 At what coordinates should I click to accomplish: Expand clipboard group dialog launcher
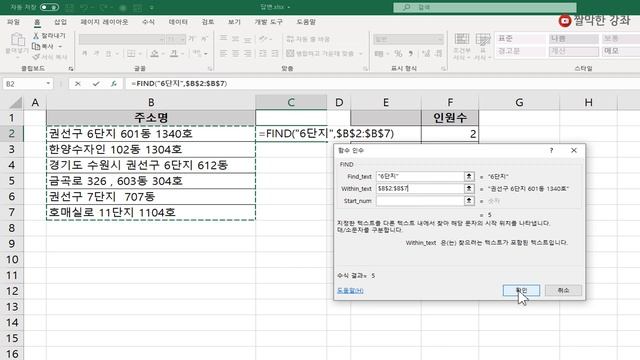tap(71, 69)
